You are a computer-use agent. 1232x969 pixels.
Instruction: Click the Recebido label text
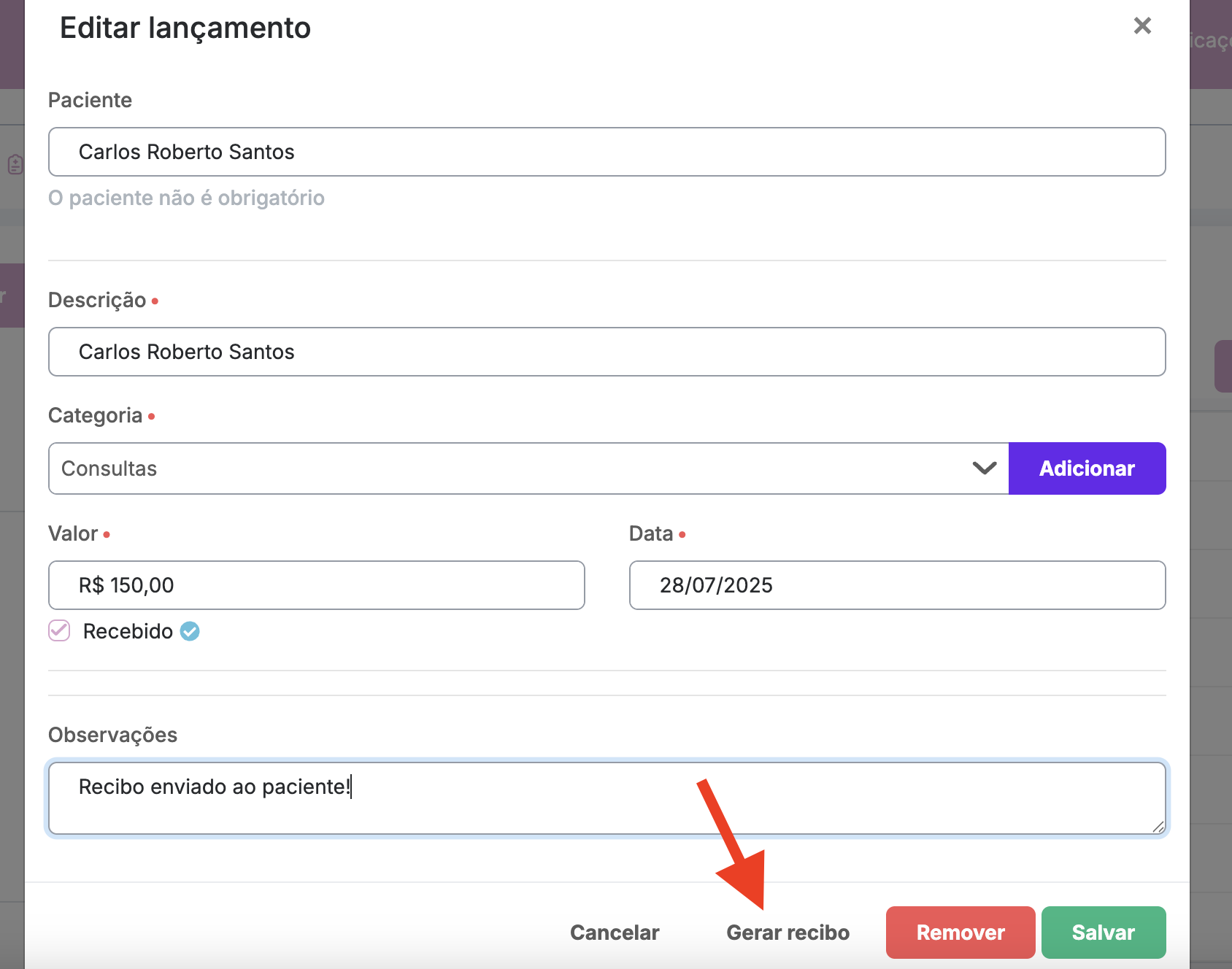pyautogui.click(x=128, y=631)
